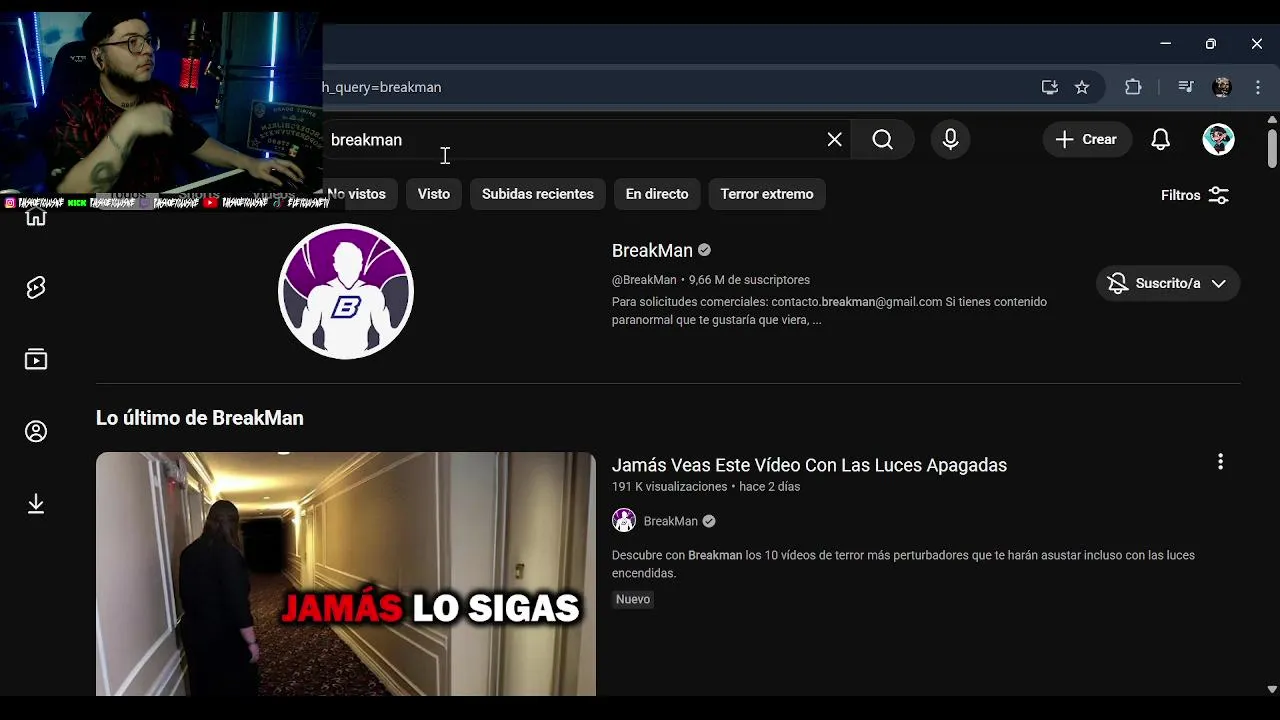Click the page scrollbar thumb
Screen dimensions: 1280x720
[1272, 148]
